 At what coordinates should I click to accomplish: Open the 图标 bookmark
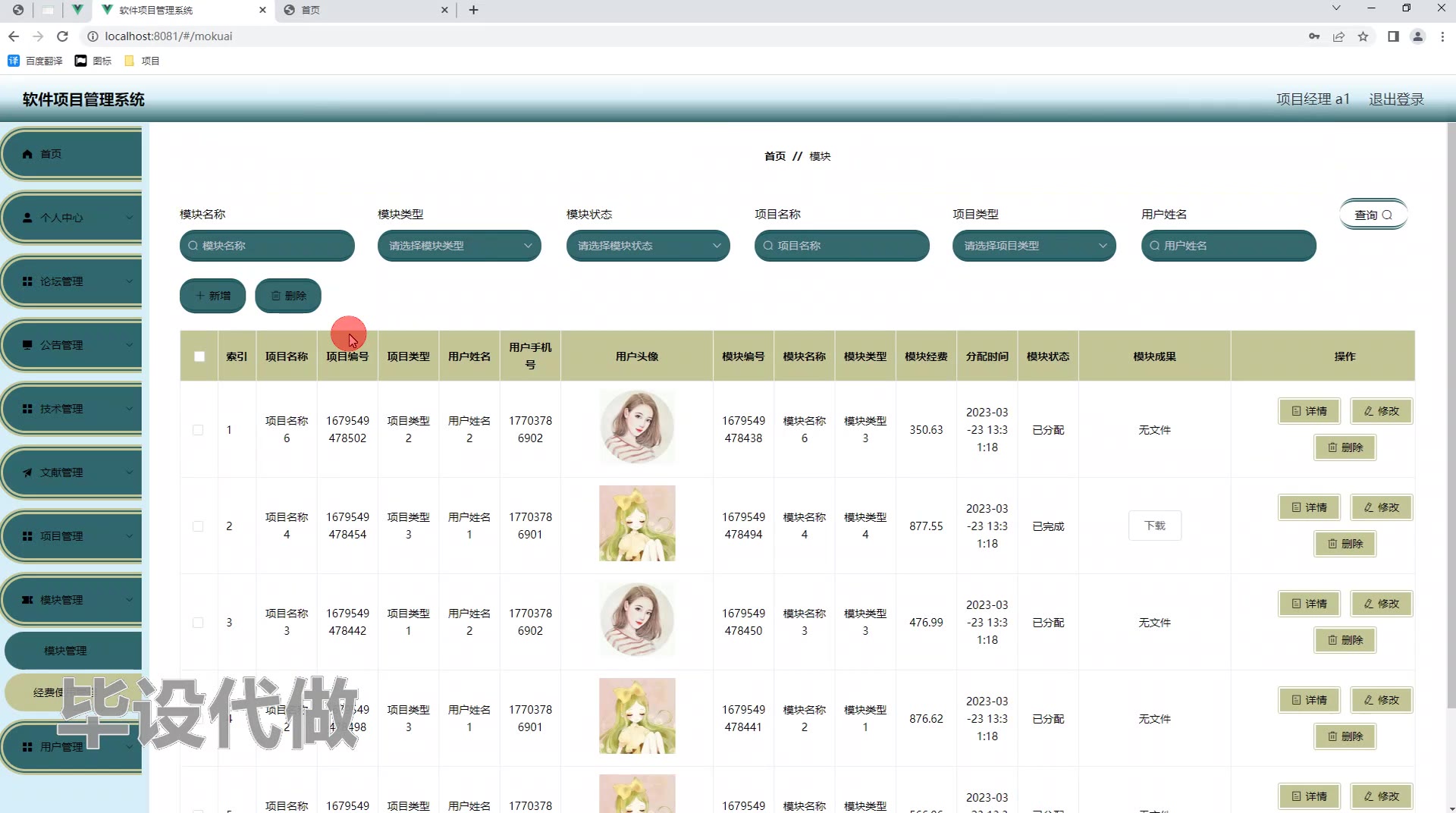point(93,61)
